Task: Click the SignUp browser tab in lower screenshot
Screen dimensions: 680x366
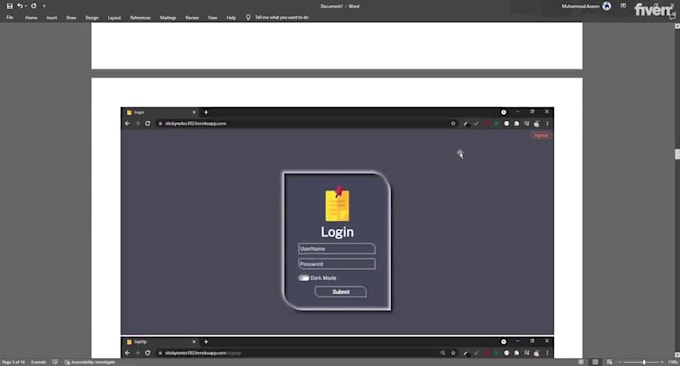Action: pyautogui.click(x=161, y=342)
